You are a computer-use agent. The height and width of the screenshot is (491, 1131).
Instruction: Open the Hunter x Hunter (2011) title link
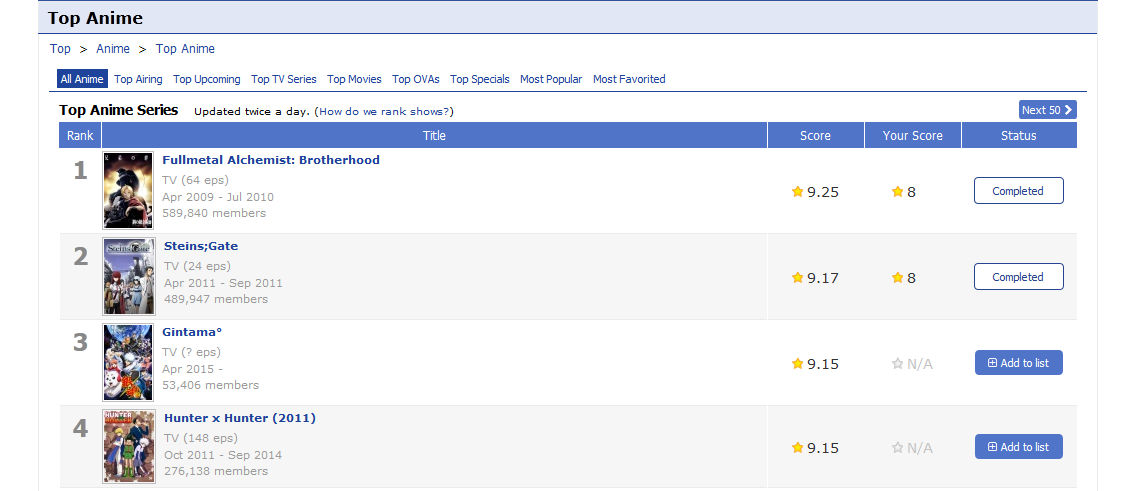pyautogui.click(x=239, y=418)
